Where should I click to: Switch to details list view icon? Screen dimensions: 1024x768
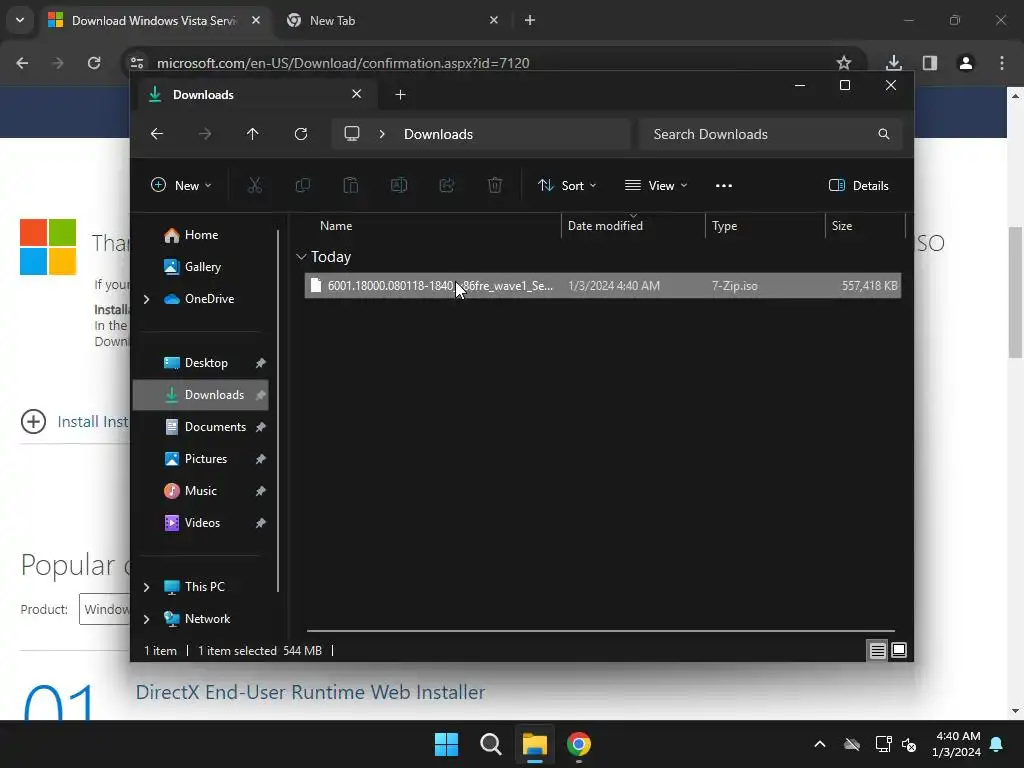(x=878, y=650)
